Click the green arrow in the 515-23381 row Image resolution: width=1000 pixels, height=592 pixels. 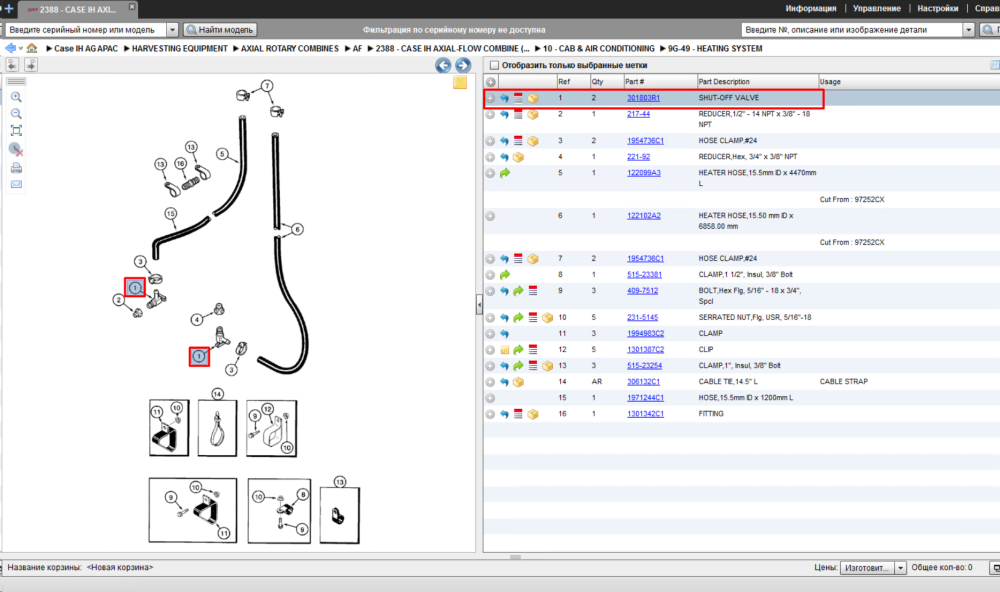(505, 275)
